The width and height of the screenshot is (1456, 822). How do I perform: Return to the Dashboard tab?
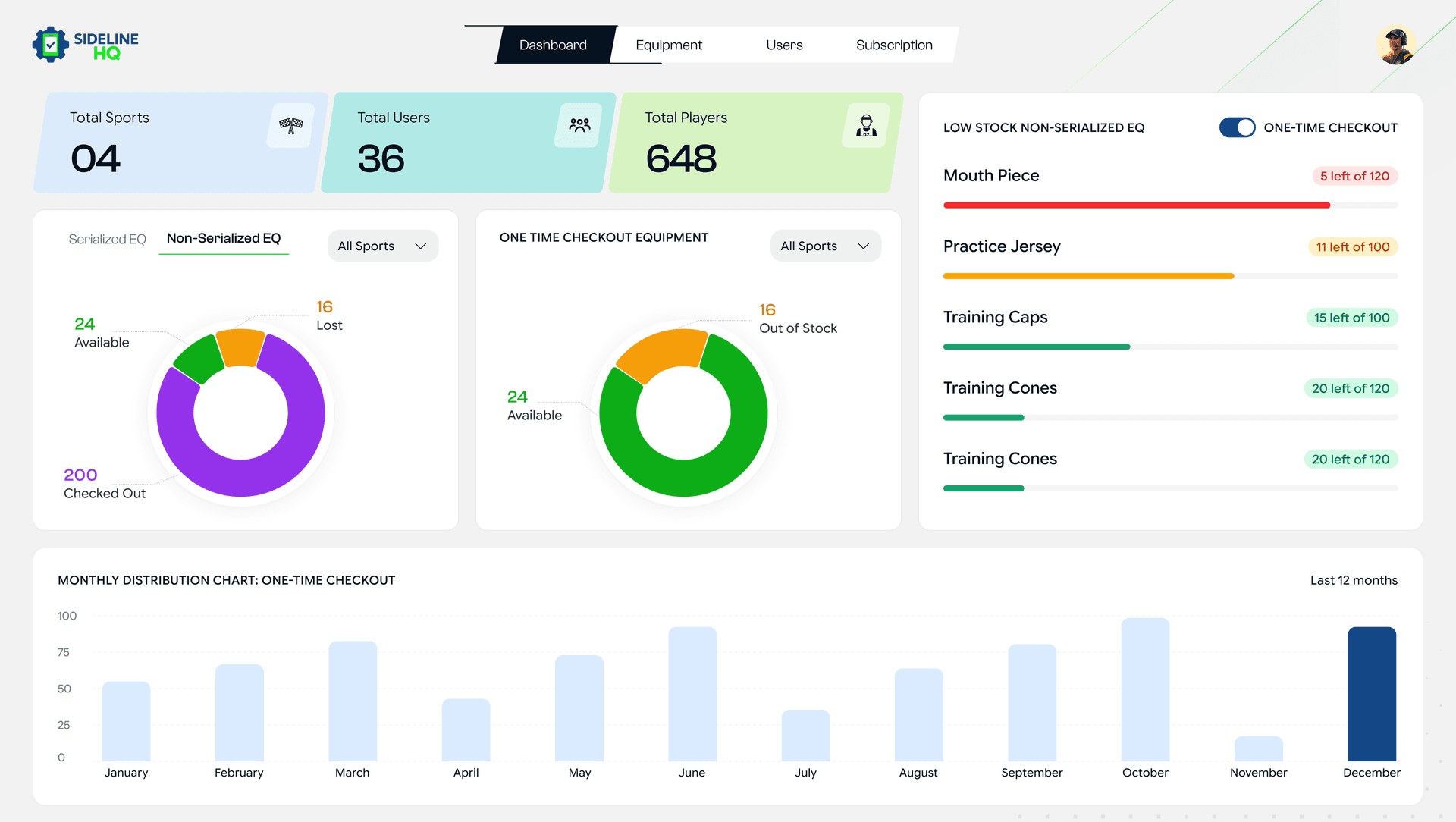552,45
